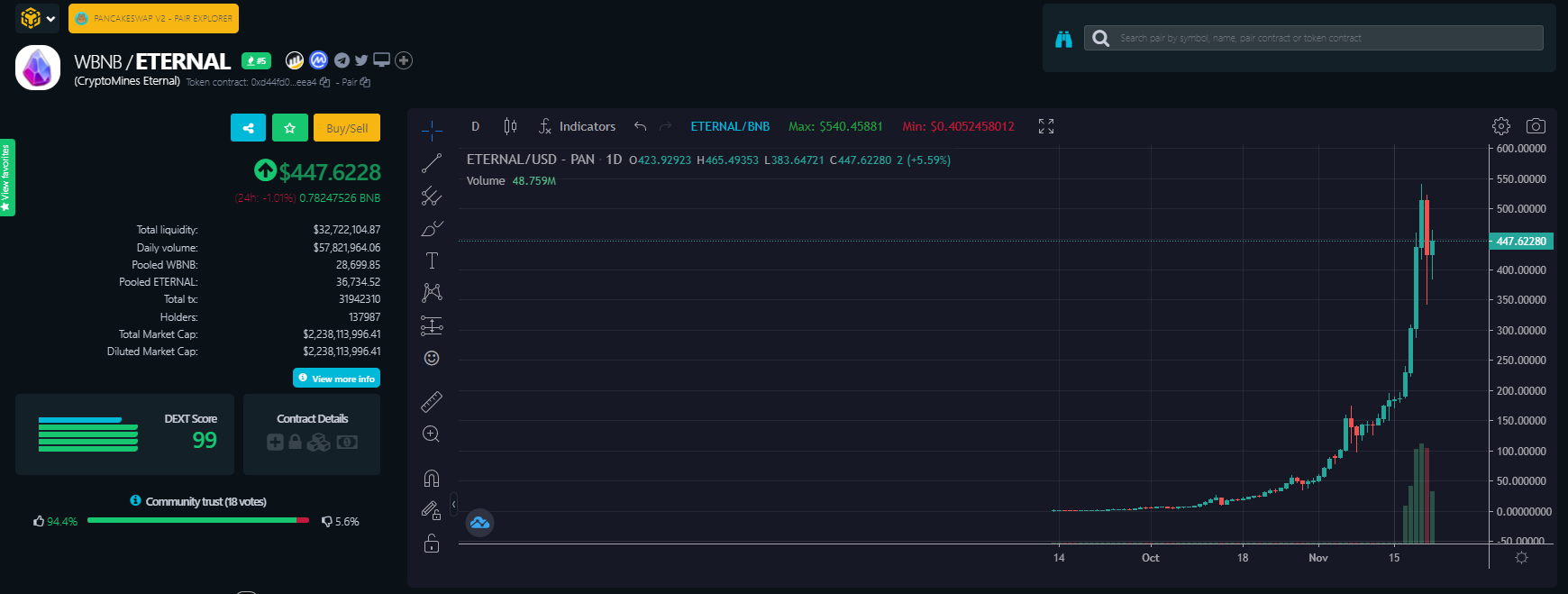Open time axis settings gear at bottom right
1568x594 pixels.
(x=1521, y=558)
